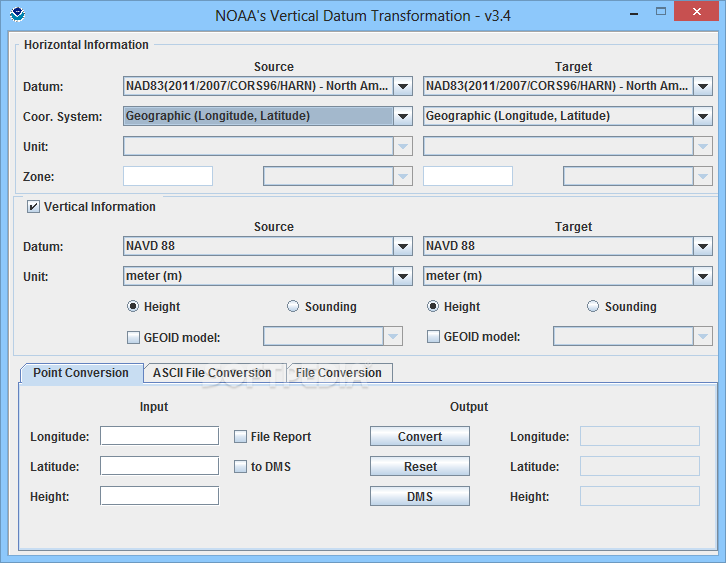Click the Output Height field
Viewport: 726px width, 563px height.
(640, 496)
